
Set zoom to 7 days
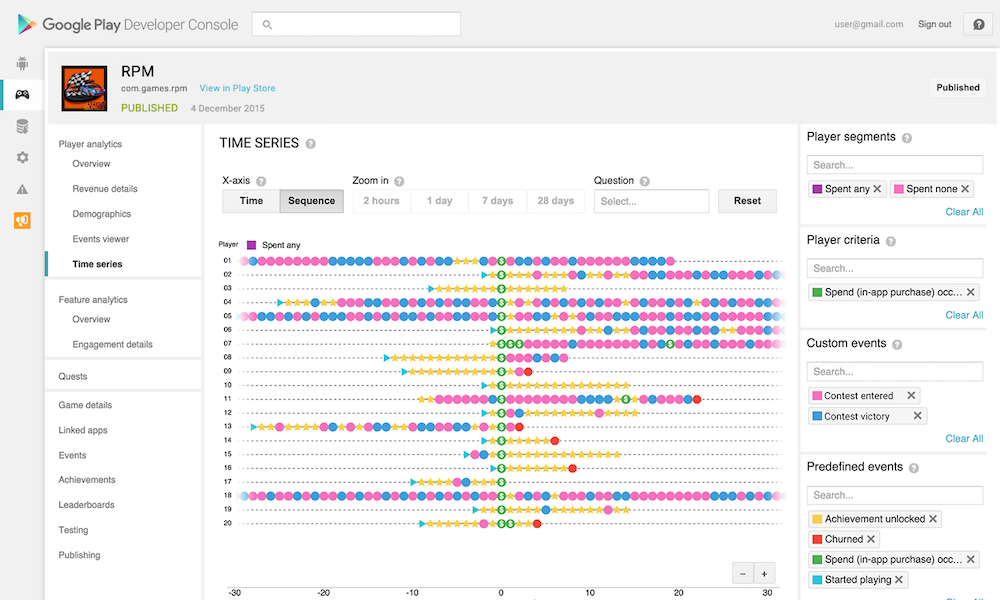coord(497,201)
